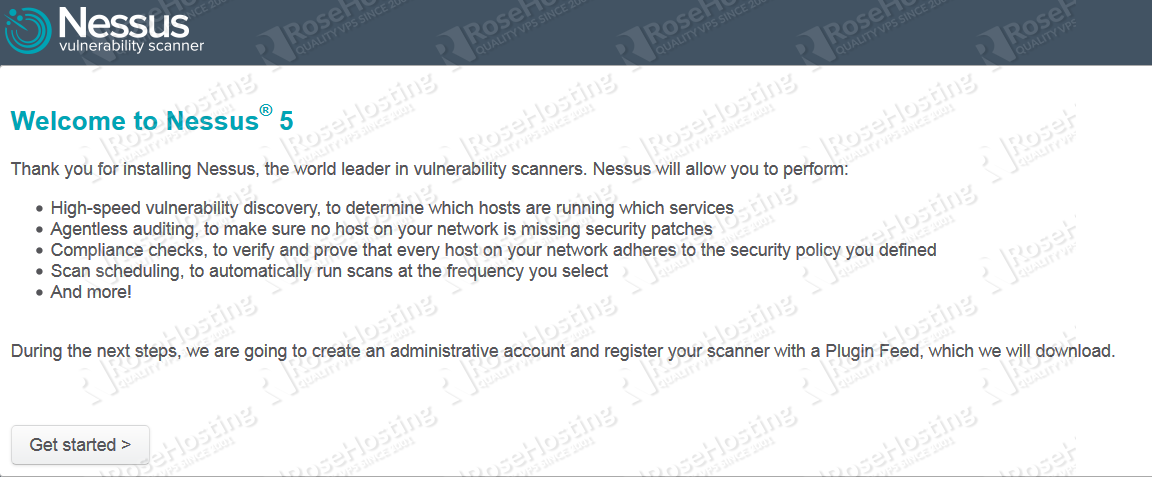Viewport: 1152px width, 477px height.
Task: Click the Welcome to Nessus 5 heading
Action: click(152, 120)
